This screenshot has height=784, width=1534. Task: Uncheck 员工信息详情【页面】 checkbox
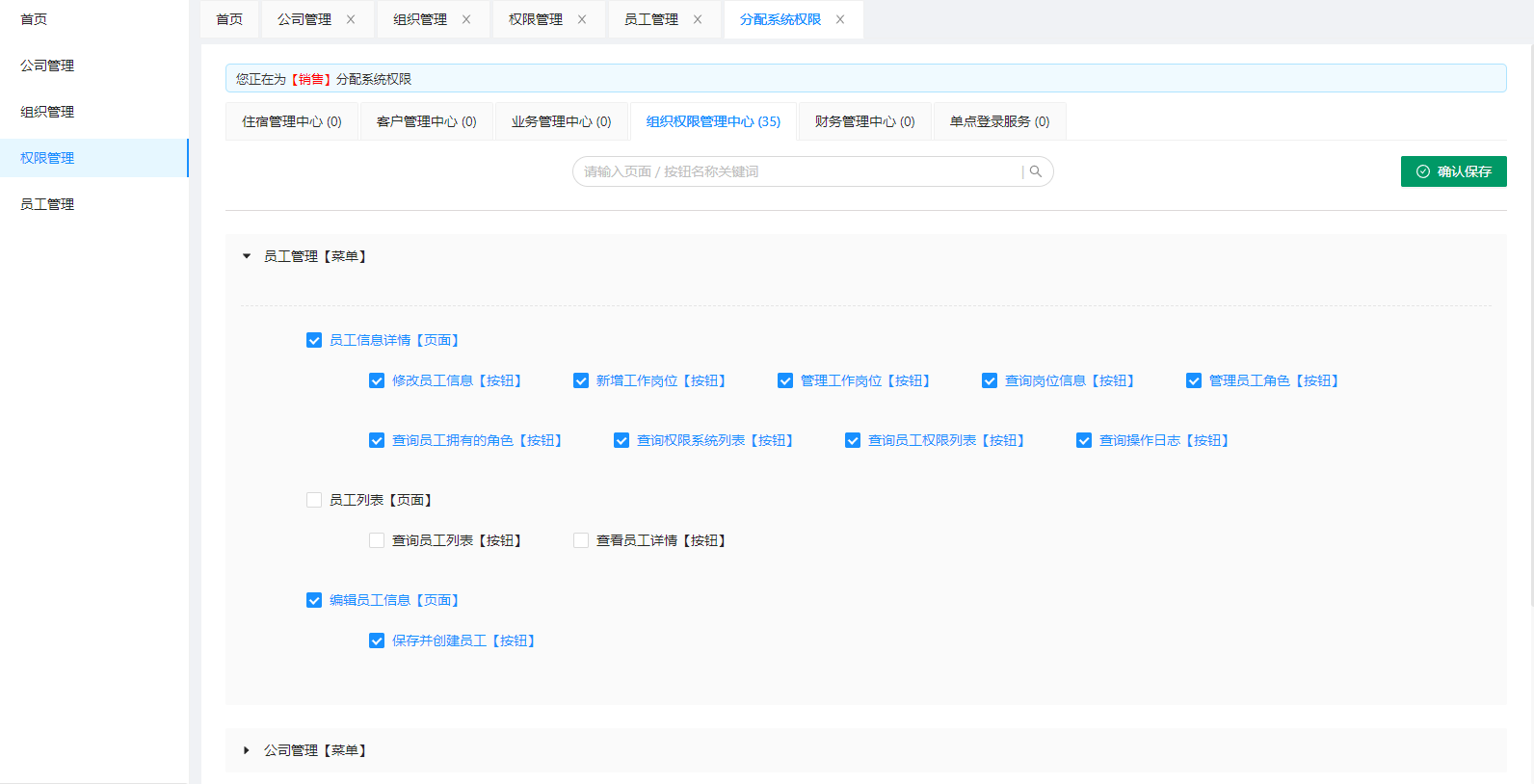tap(314, 340)
